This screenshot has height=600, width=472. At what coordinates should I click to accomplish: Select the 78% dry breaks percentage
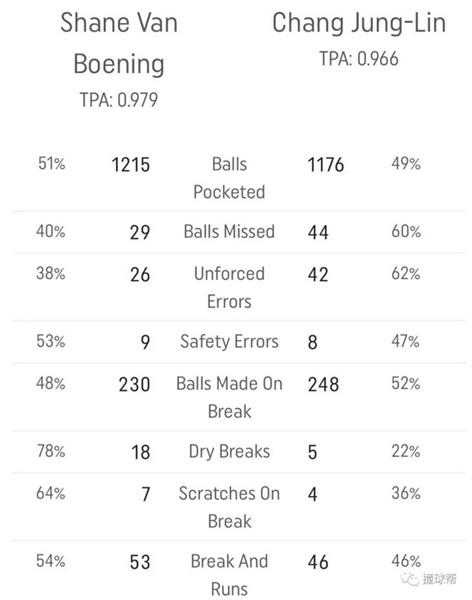coord(51,451)
